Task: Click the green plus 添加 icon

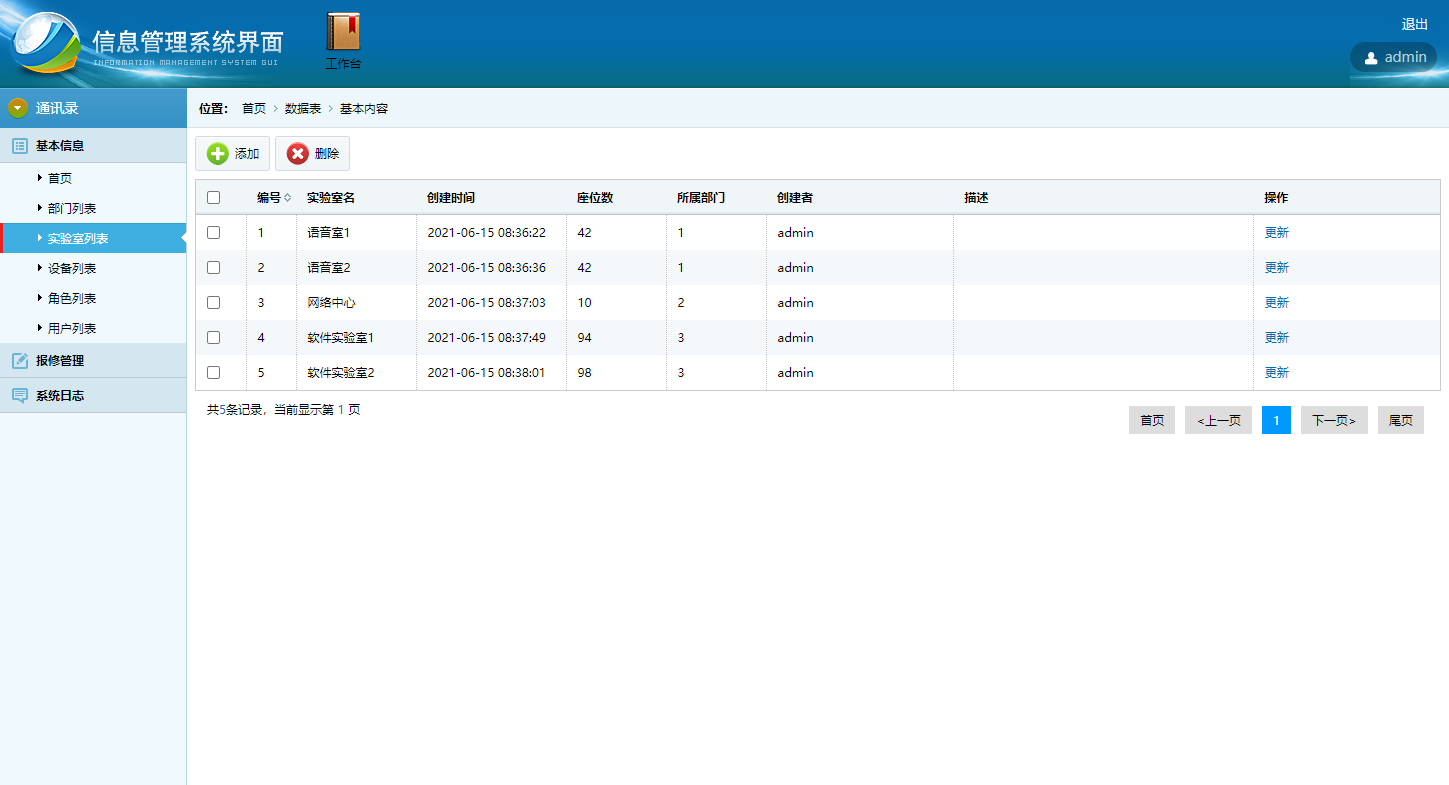Action: pos(217,154)
